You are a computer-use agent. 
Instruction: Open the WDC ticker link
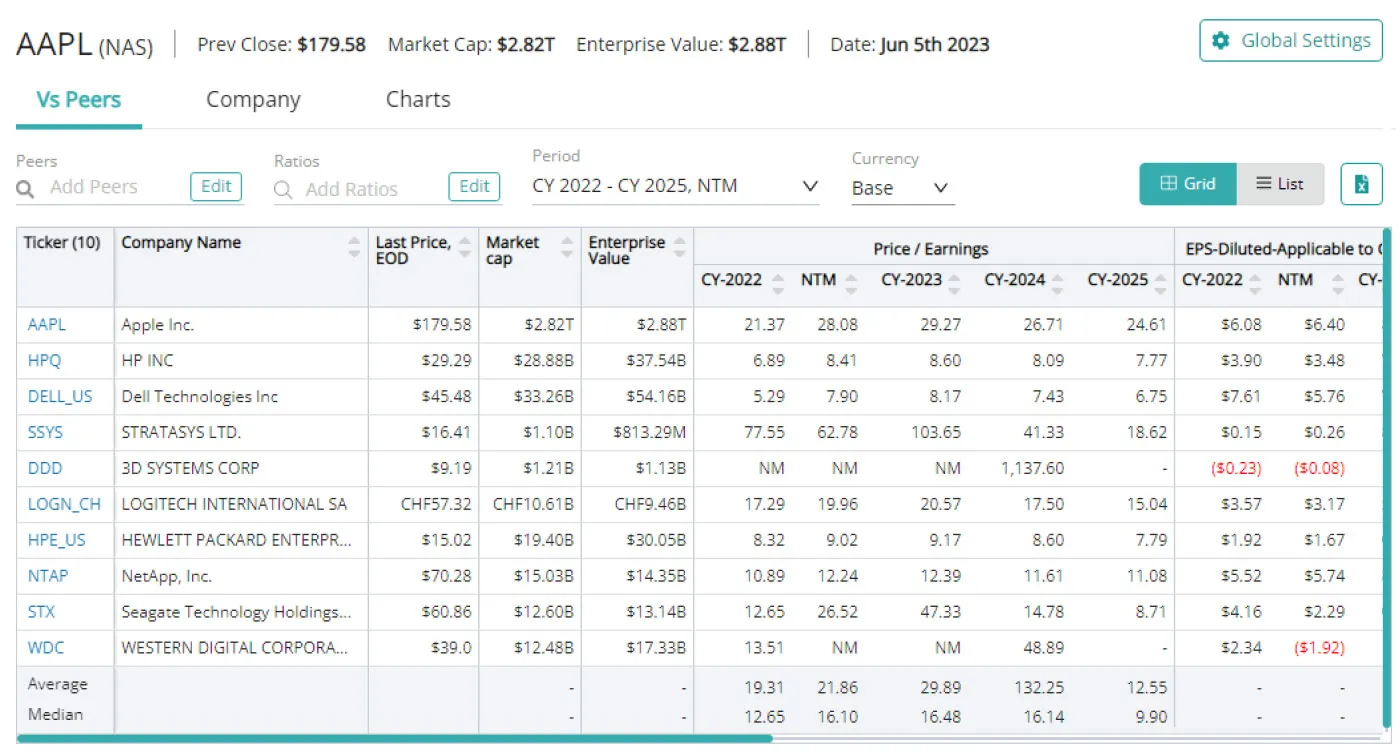46,649
